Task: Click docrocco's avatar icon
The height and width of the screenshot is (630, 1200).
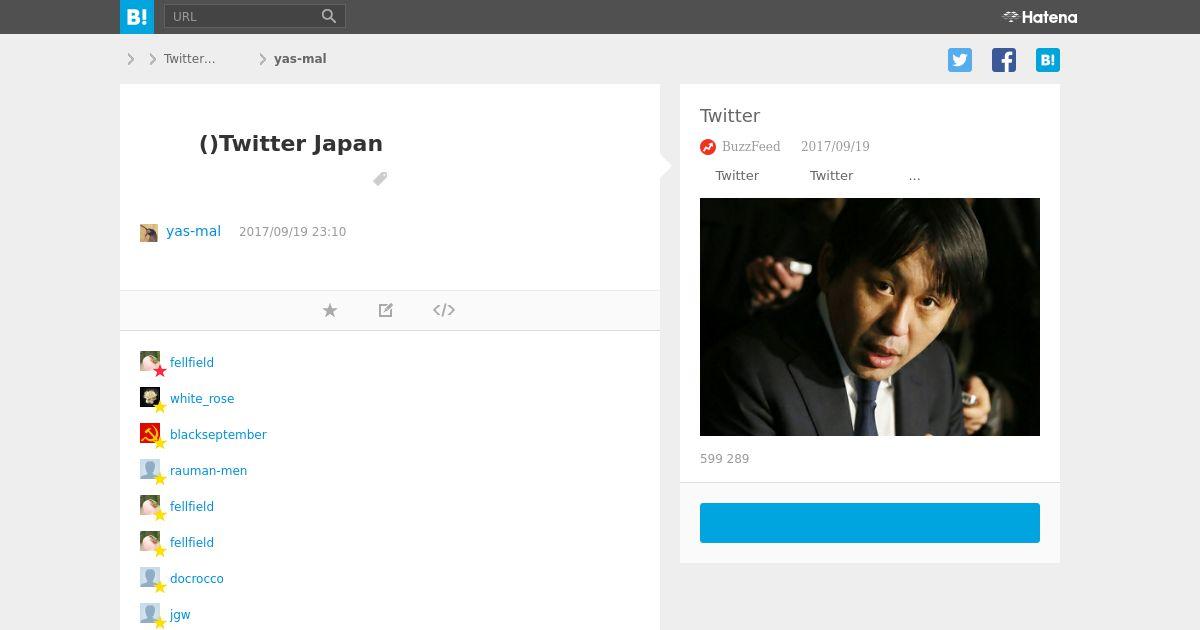Action: [152, 579]
